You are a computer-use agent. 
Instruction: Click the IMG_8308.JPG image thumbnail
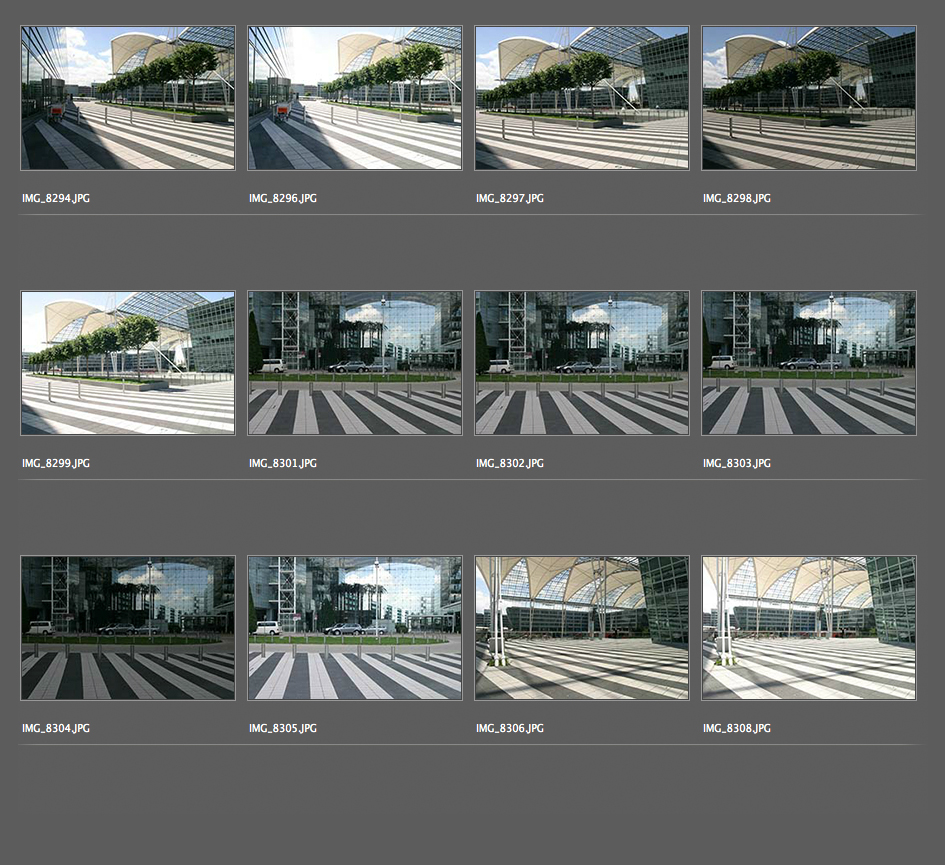[x=809, y=628]
